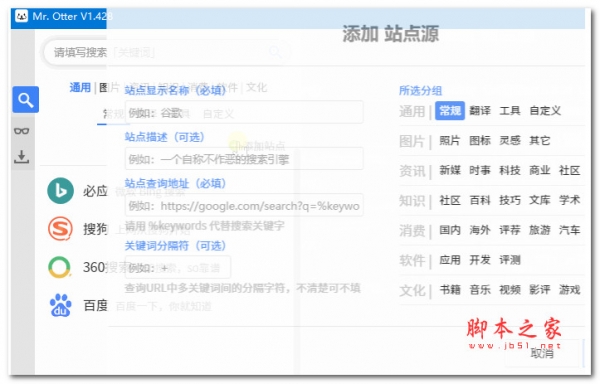Choose the 评荐 group option
Image resolution: width=600 pixels, height=384 pixels.
click(510, 230)
